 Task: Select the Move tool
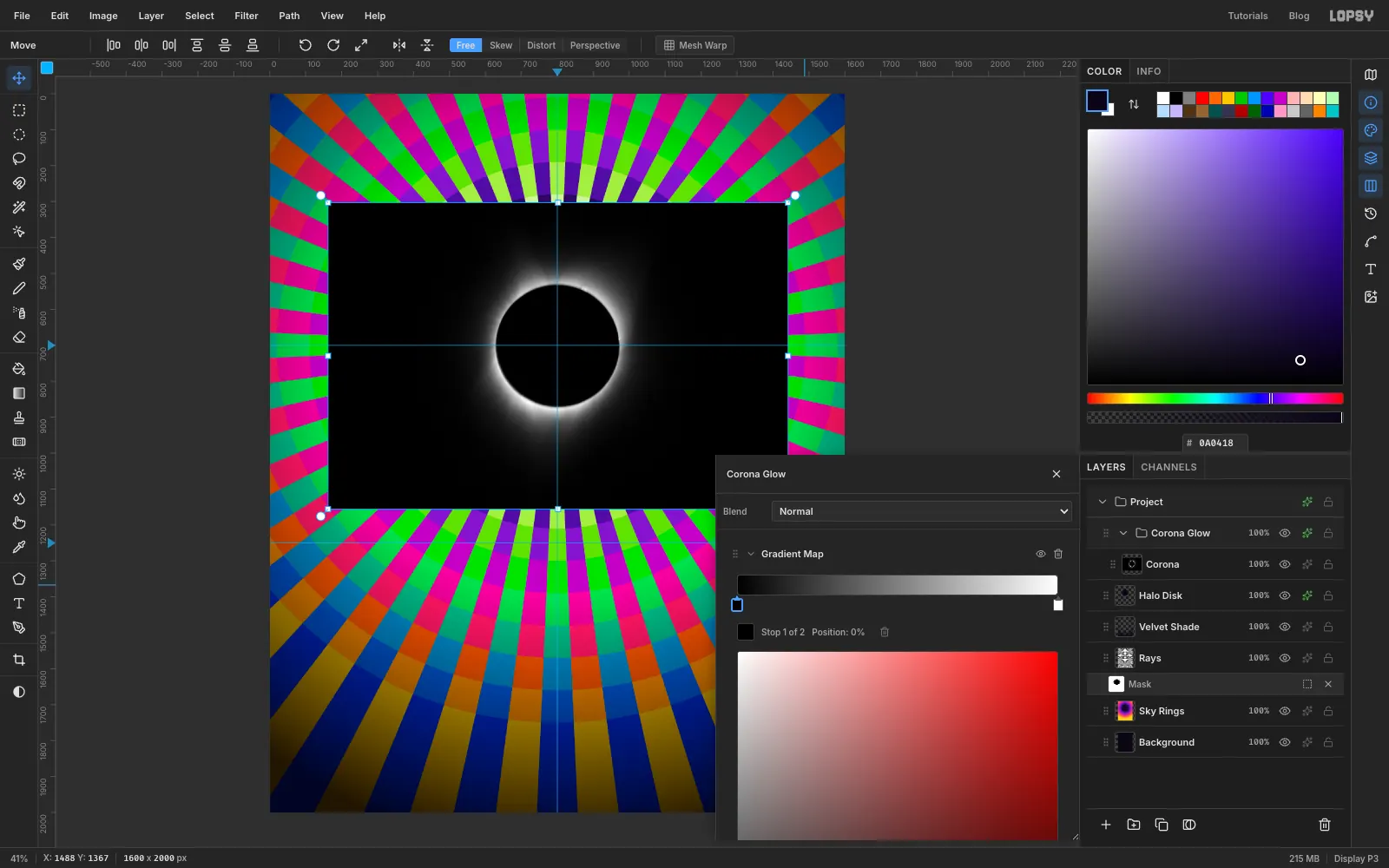tap(19, 78)
